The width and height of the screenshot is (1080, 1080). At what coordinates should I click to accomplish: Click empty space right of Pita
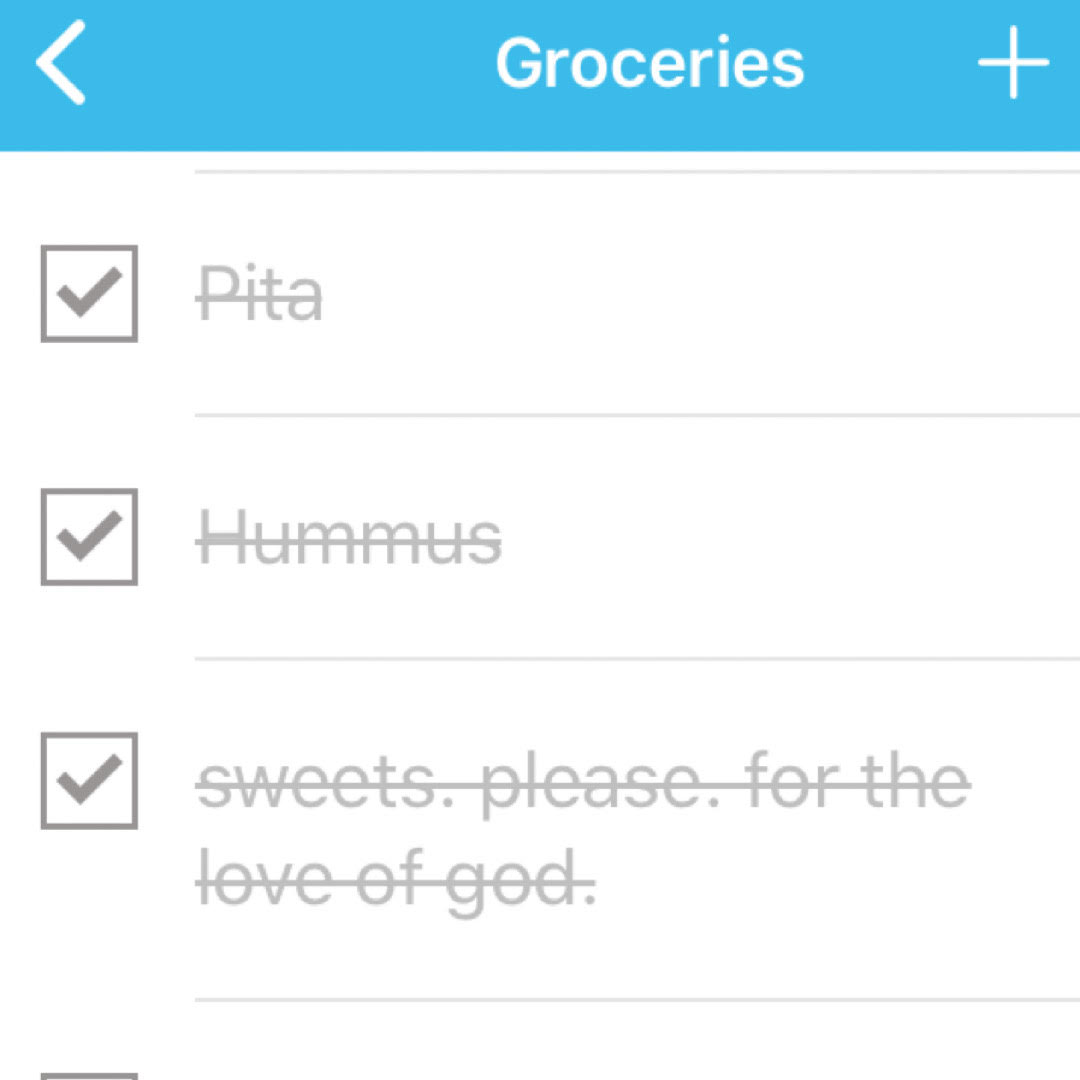point(700,294)
